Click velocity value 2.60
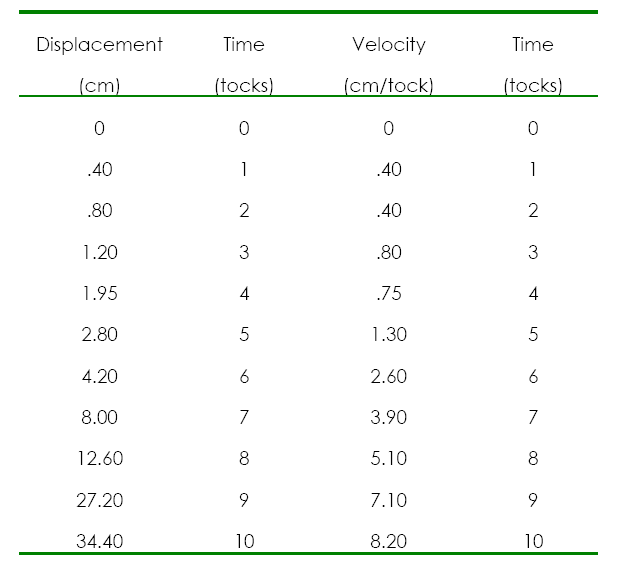 (x=389, y=376)
